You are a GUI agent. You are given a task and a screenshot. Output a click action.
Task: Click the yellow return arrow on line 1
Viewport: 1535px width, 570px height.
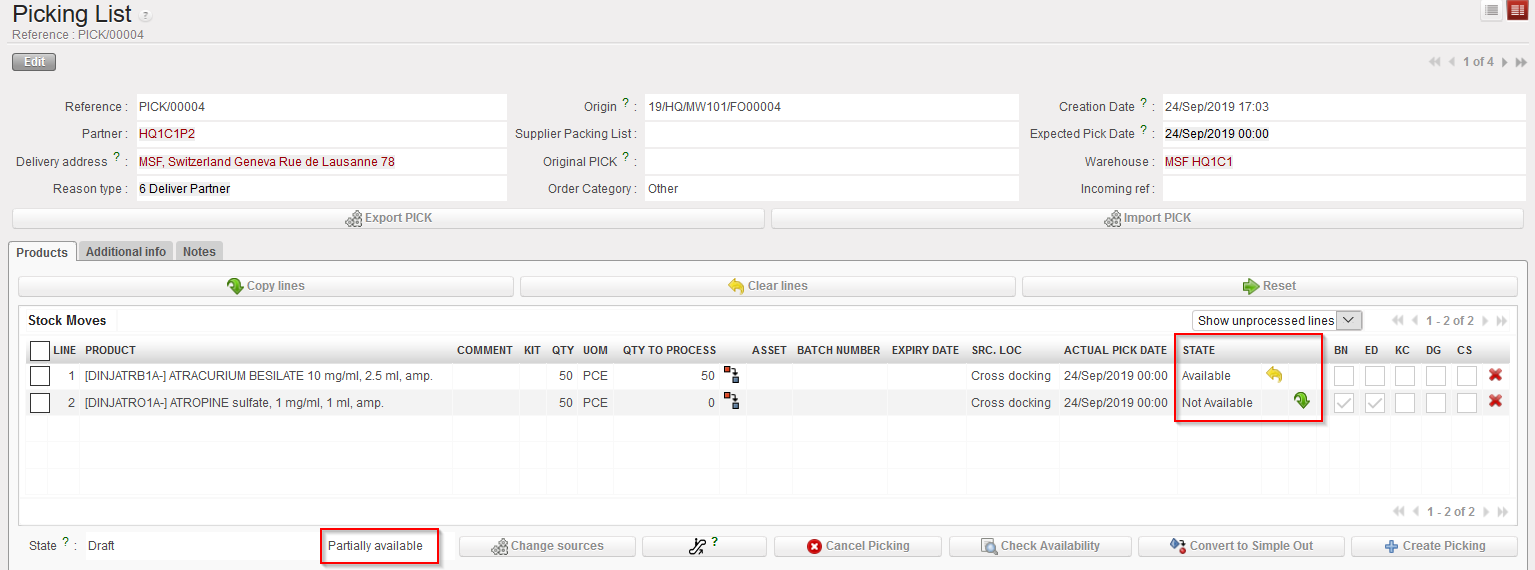pos(1273,375)
